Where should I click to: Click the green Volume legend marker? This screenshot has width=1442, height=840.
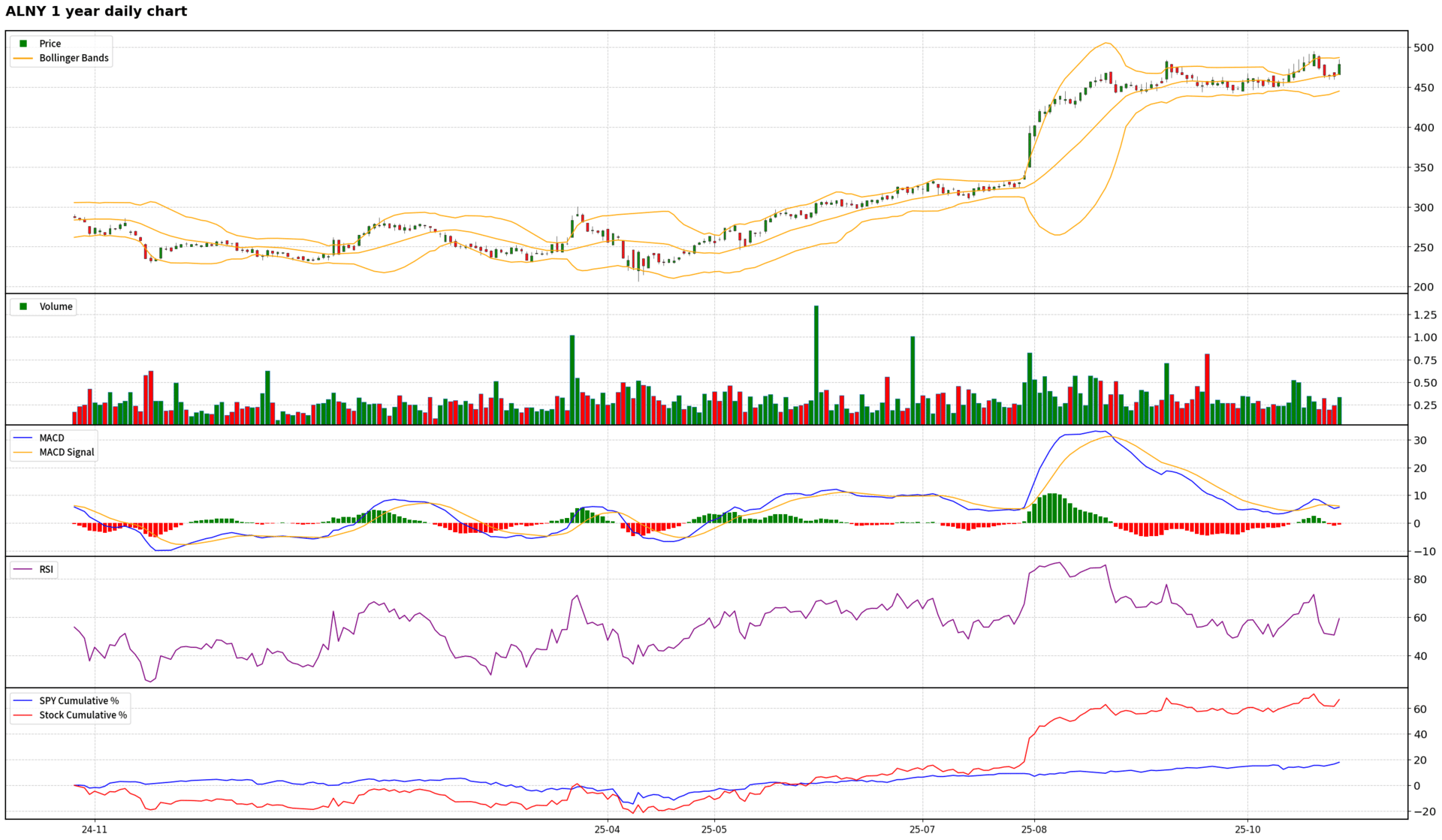point(23,306)
